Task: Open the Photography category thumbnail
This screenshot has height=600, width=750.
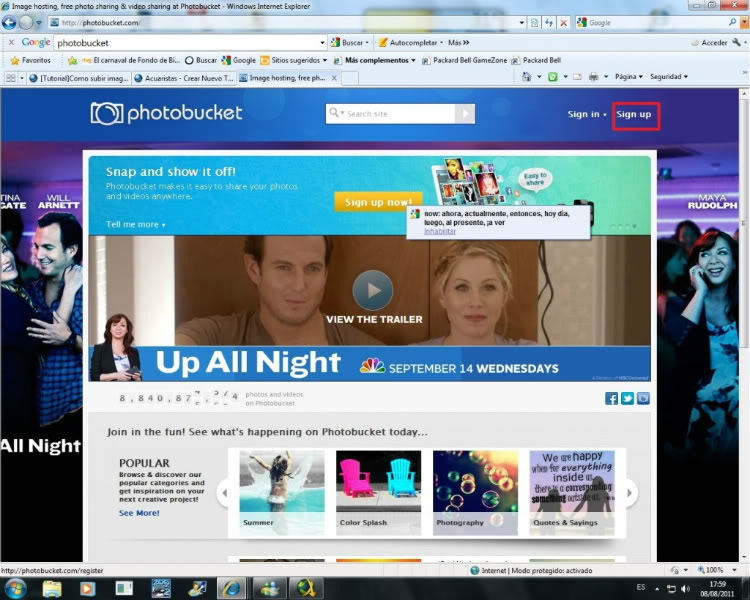Action: click(x=475, y=492)
